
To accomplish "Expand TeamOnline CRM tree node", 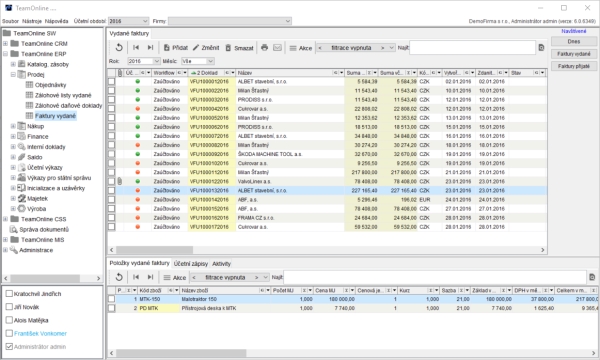I will (x=5, y=44).
